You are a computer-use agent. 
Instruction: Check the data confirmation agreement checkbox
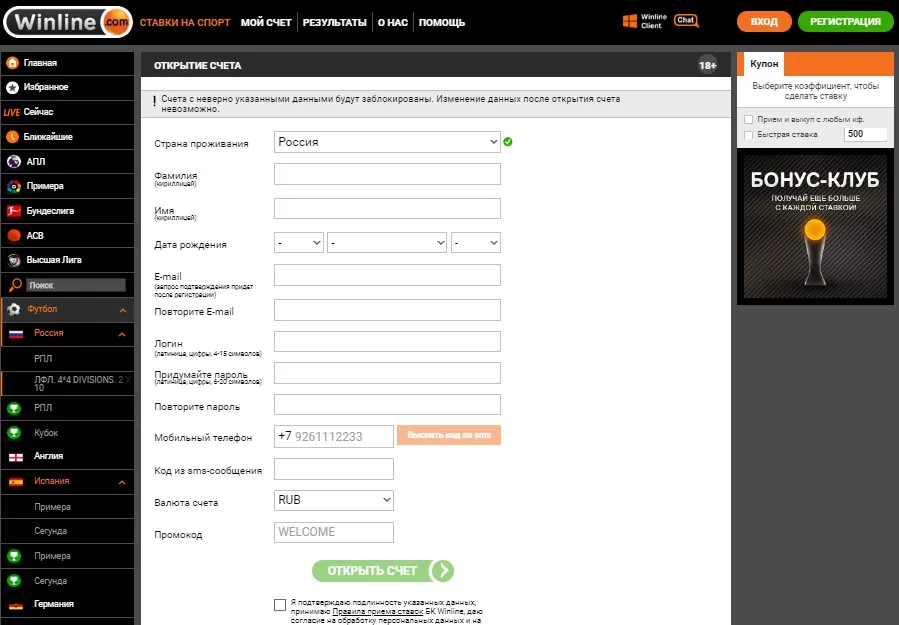coord(280,605)
